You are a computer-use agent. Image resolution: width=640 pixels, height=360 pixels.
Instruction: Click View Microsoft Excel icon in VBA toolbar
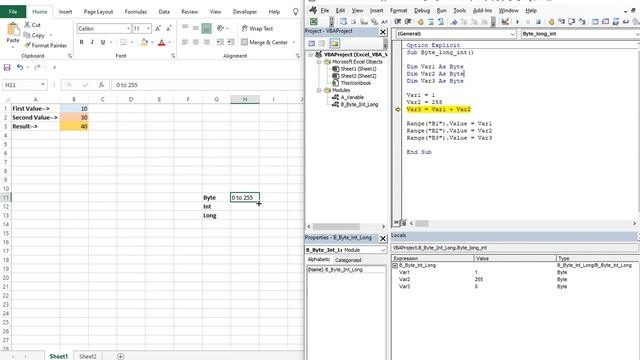point(313,22)
